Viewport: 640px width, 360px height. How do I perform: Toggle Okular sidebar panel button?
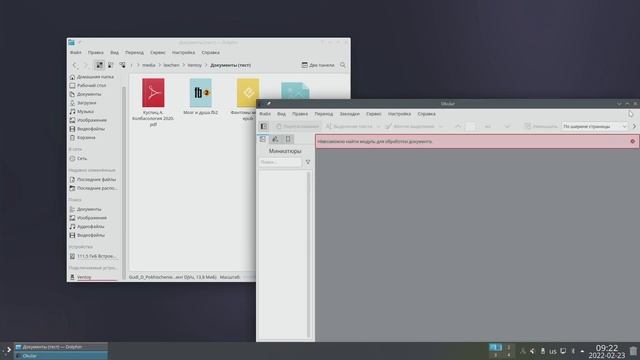(264, 127)
